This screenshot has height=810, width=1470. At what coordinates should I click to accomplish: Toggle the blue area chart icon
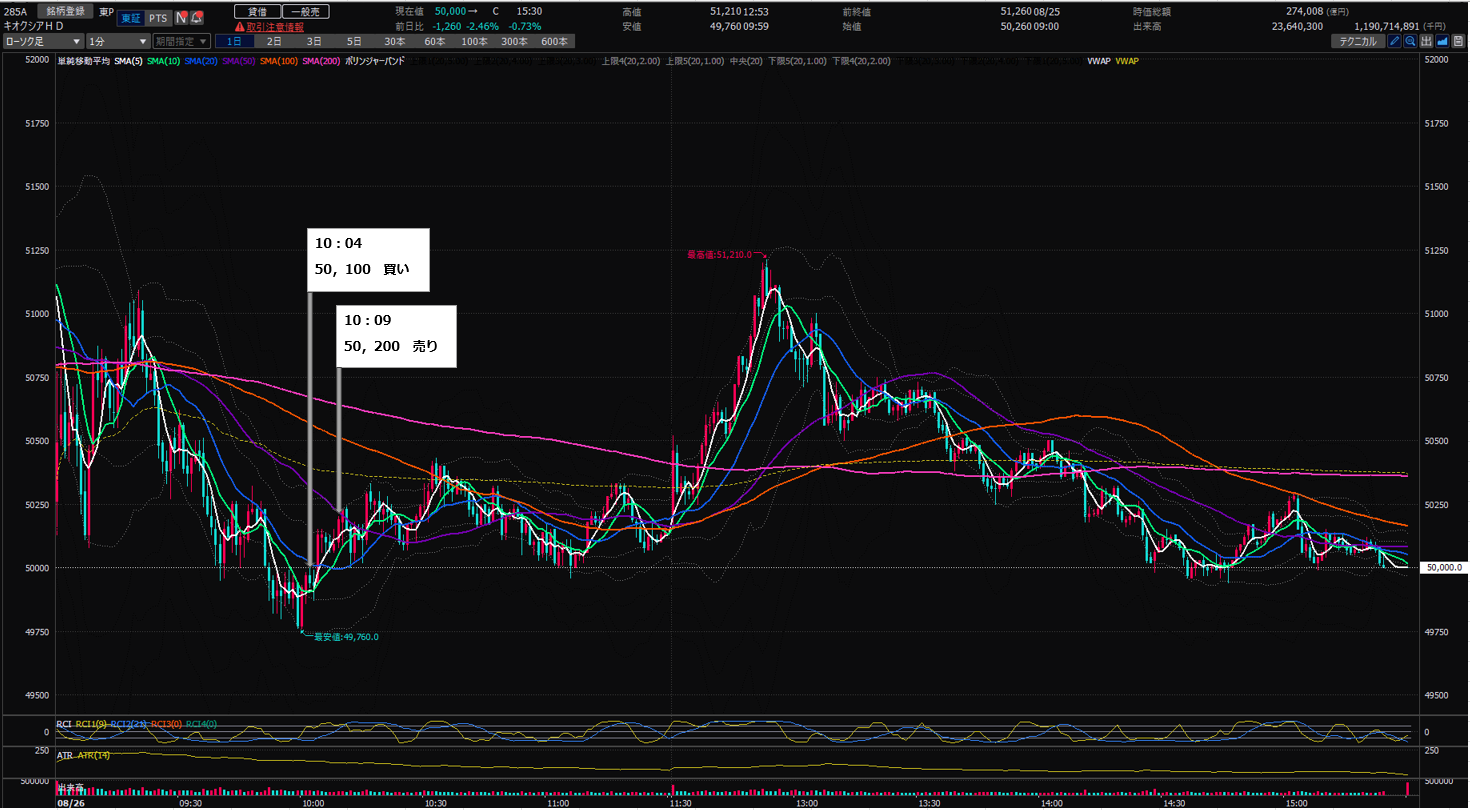(1442, 42)
